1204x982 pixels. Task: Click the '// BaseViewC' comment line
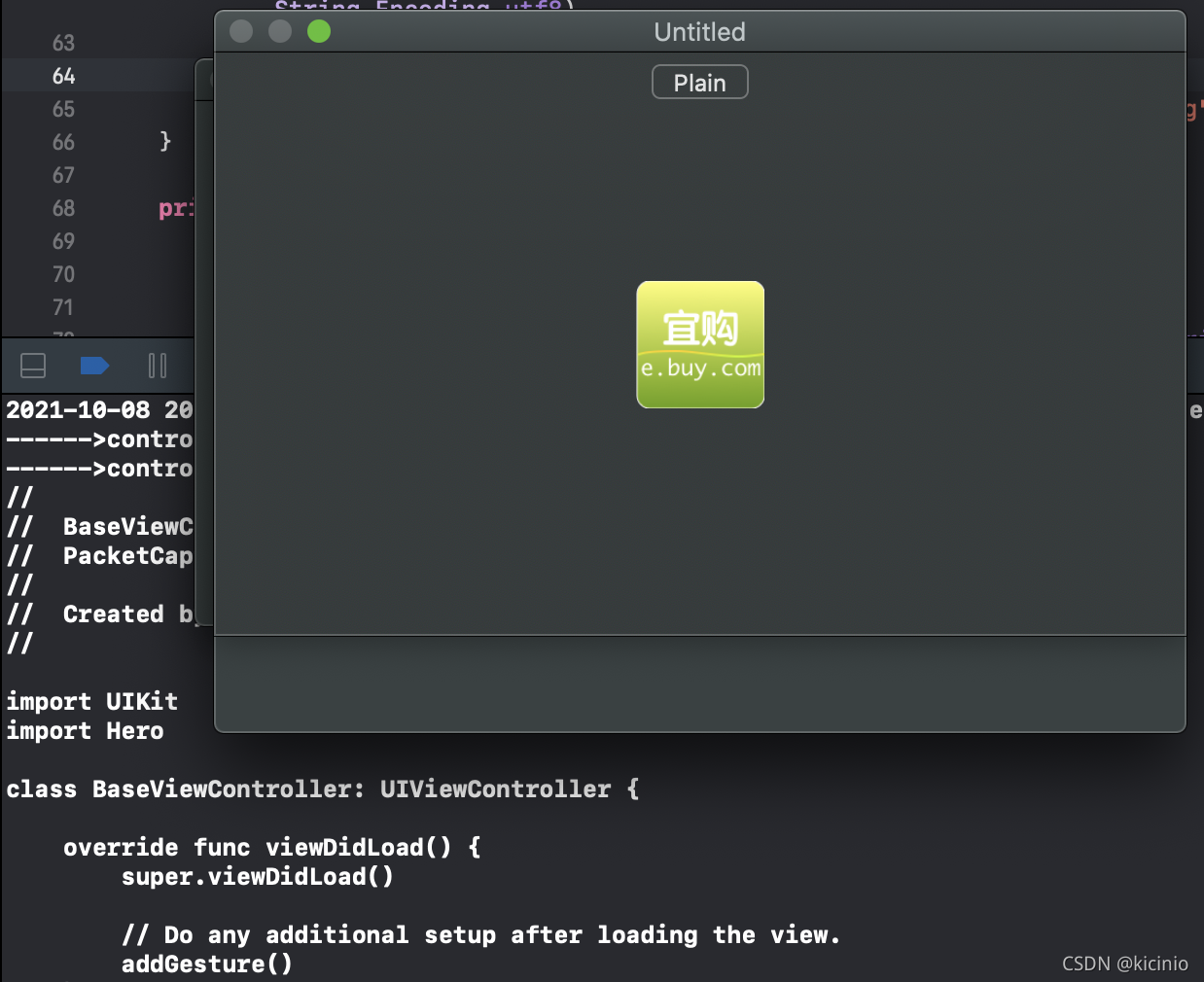pyautogui.click(x=100, y=527)
